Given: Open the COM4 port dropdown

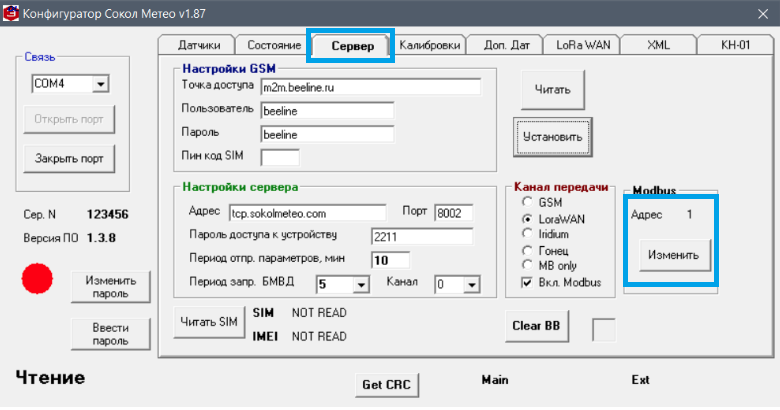Looking at the screenshot, I should click(x=100, y=84).
